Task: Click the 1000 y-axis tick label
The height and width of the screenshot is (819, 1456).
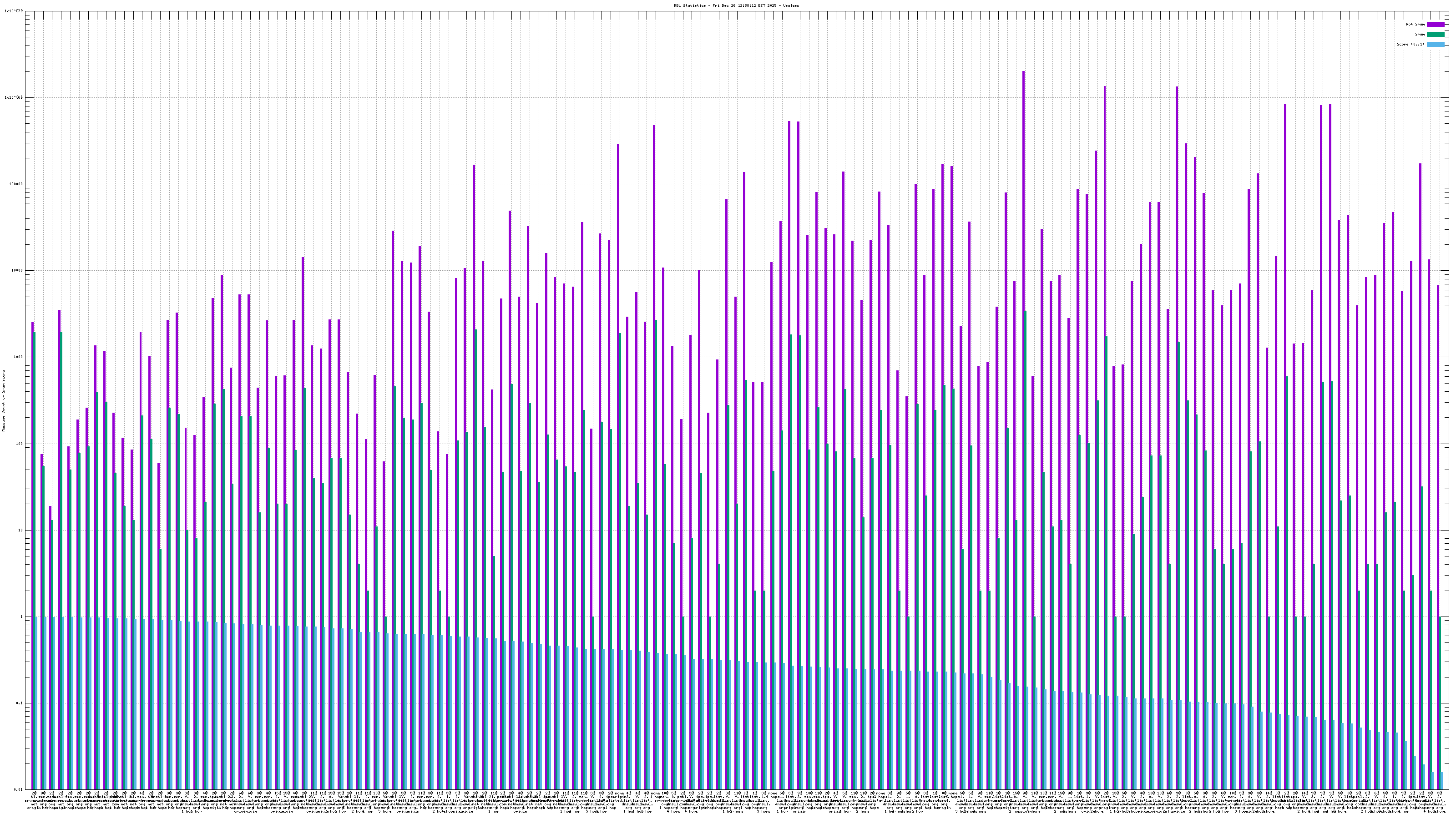Action: point(18,357)
